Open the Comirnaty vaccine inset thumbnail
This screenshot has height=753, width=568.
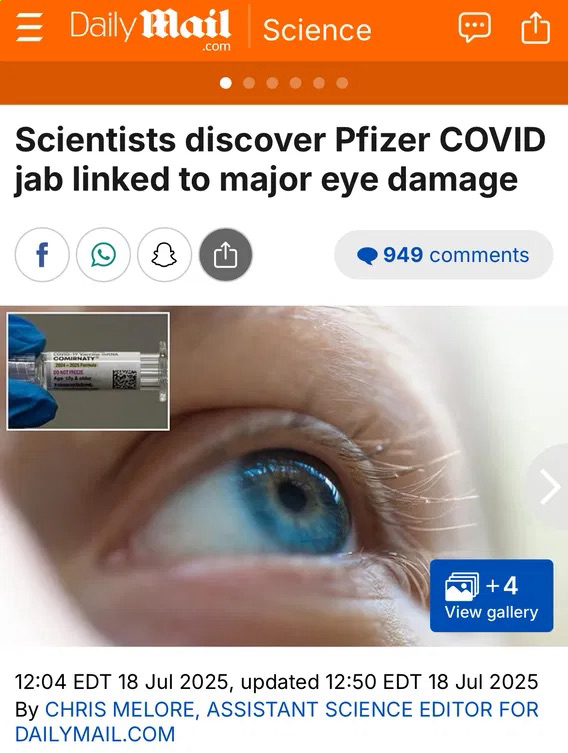(x=88, y=371)
